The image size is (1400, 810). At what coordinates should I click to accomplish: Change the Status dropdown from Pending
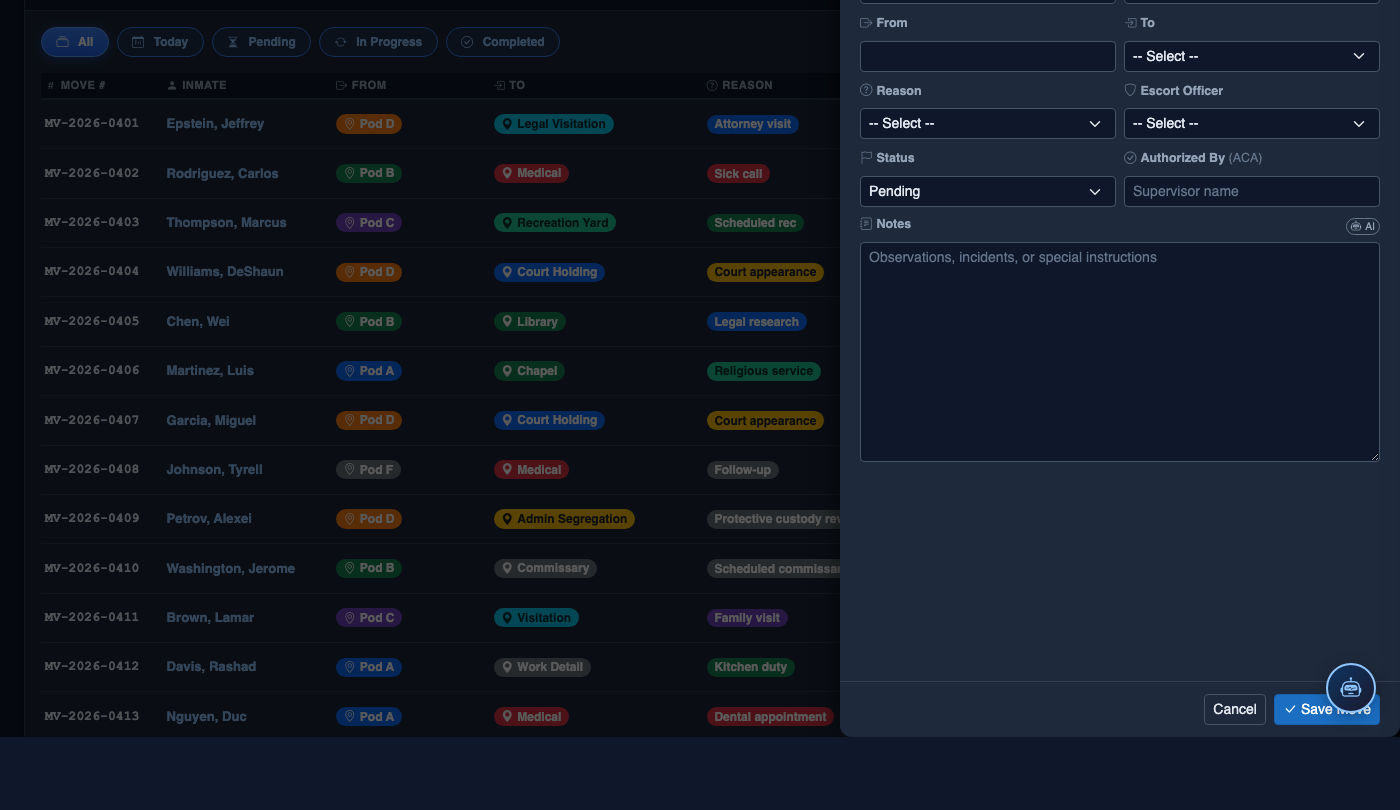987,191
